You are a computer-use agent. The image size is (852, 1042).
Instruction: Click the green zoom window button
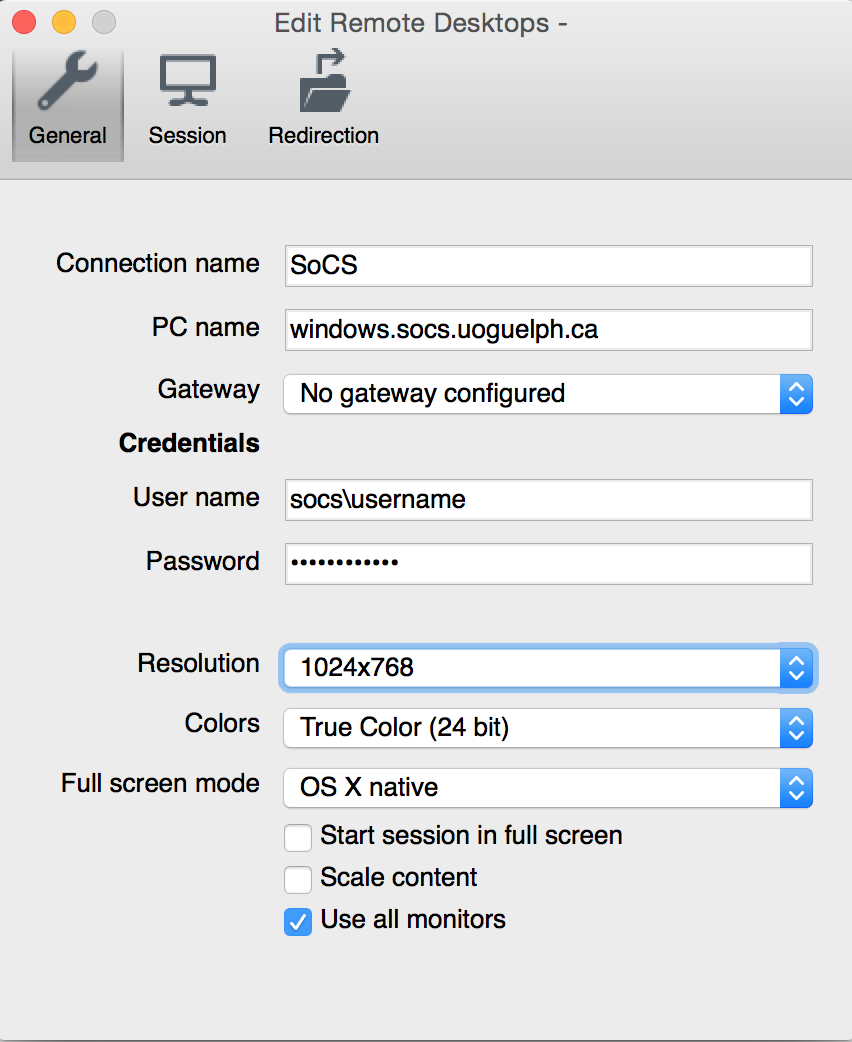point(103,21)
